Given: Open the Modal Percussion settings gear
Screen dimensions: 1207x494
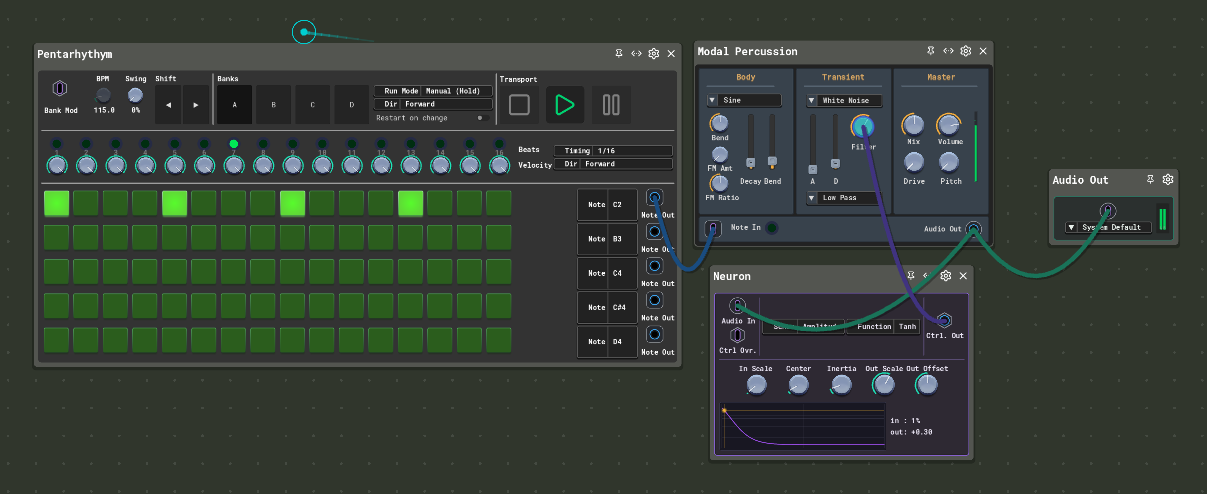Looking at the screenshot, I should 966,50.
